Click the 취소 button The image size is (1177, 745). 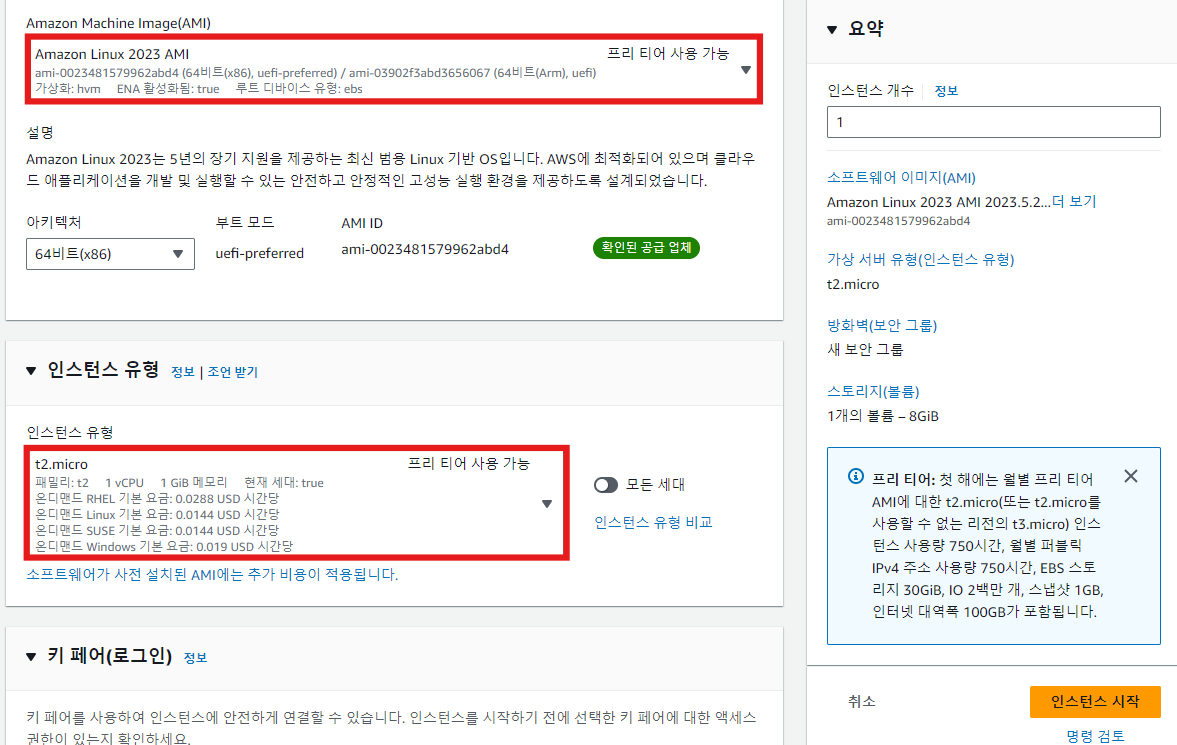coord(862,701)
